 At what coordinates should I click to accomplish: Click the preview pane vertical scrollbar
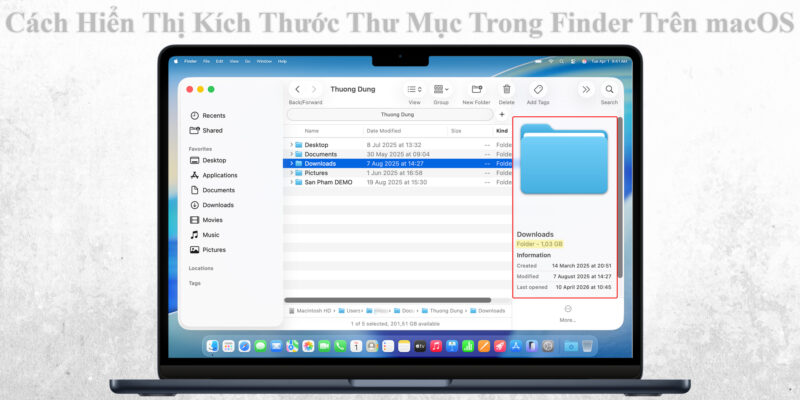620,197
